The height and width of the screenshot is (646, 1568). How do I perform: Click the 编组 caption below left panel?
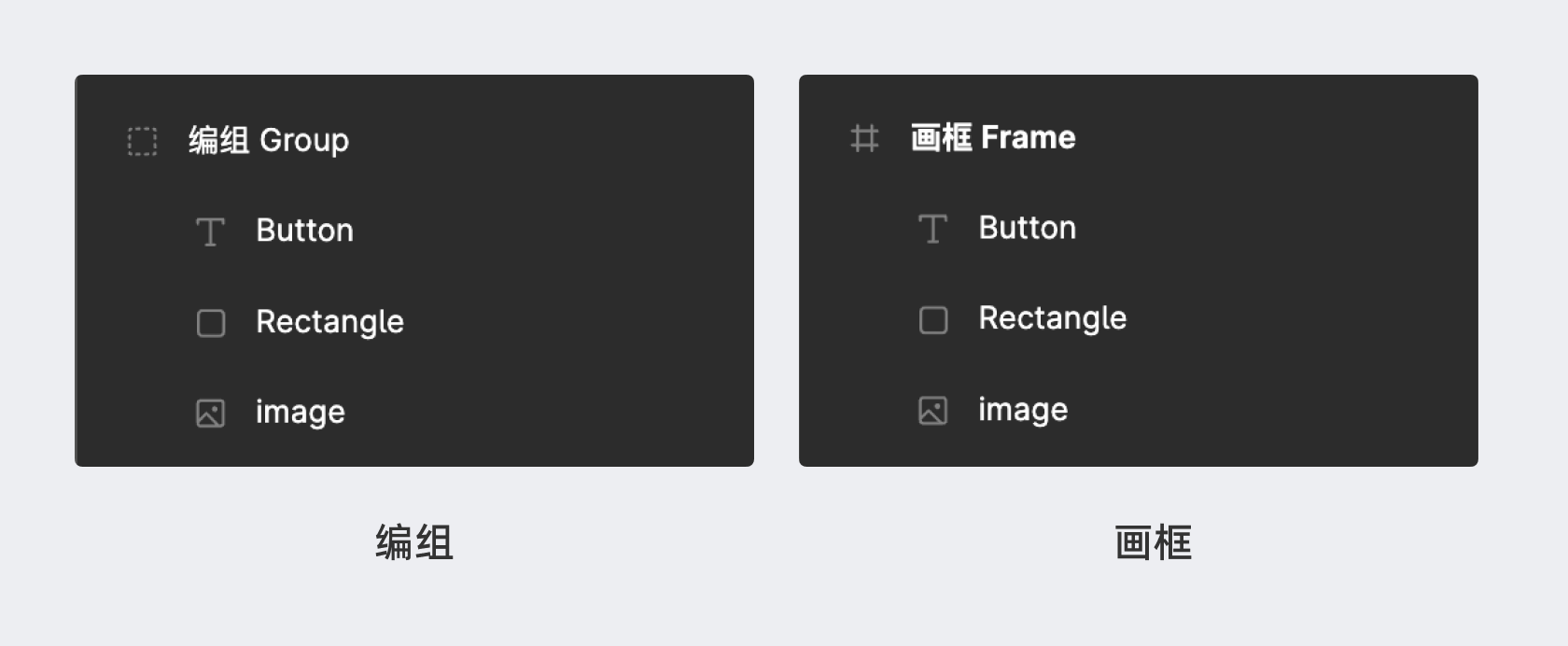[x=413, y=542]
